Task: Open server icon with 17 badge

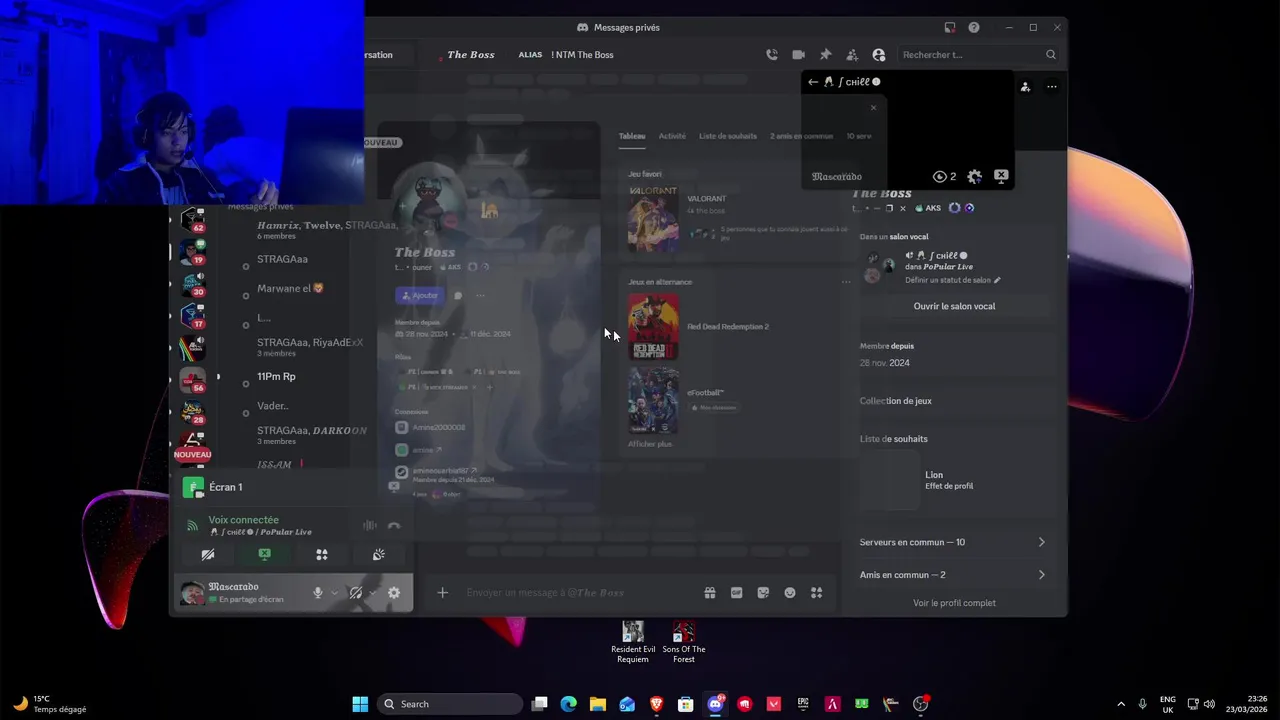Action: coord(192,317)
